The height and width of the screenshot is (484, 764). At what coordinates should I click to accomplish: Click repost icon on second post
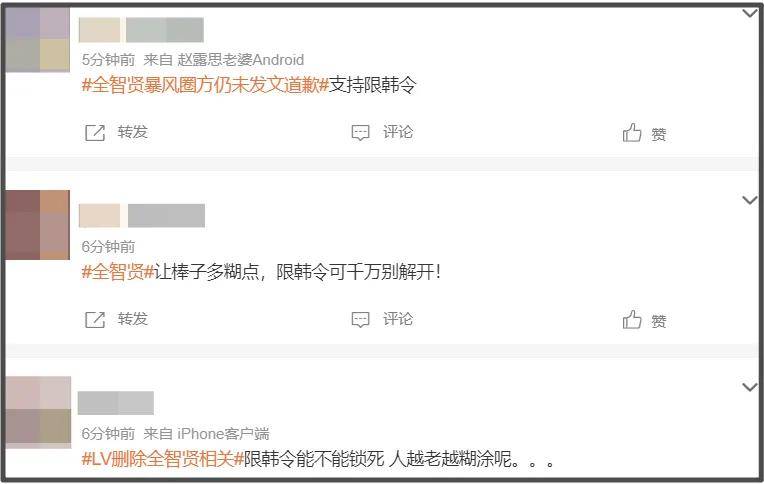pyautogui.click(x=95, y=320)
